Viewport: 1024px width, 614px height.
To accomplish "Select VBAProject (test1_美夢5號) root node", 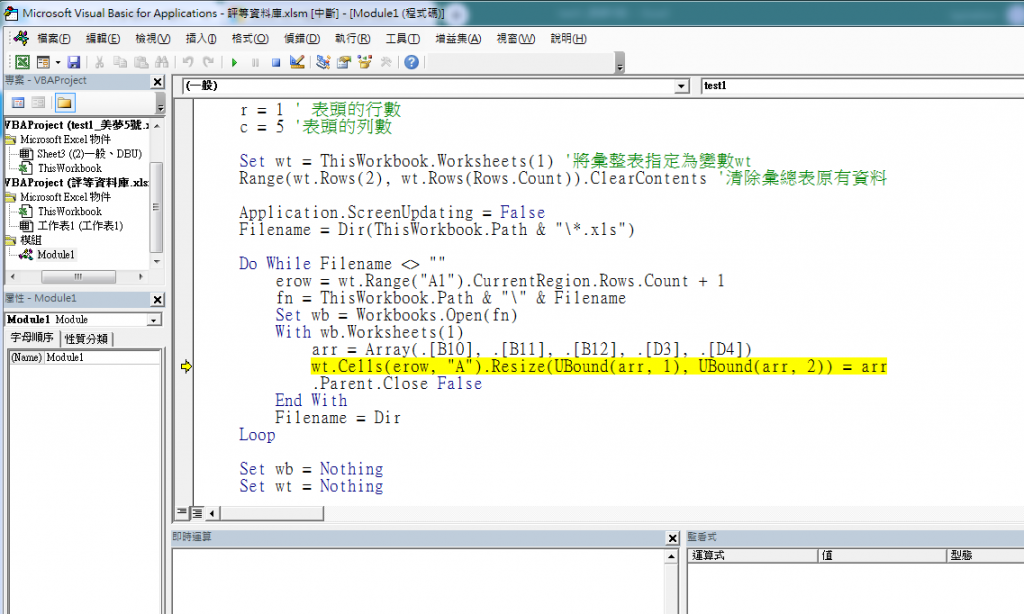I will (x=77, y=125).
